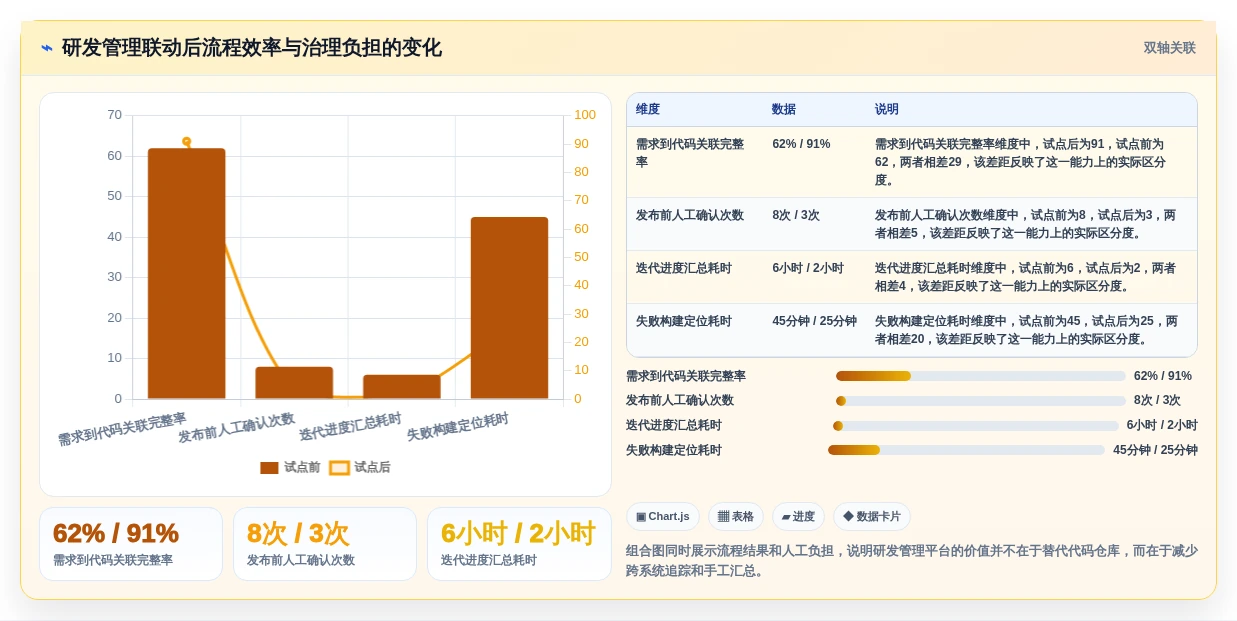Click the tallest bar for 需求到代码关联完整率

[187, 273]
